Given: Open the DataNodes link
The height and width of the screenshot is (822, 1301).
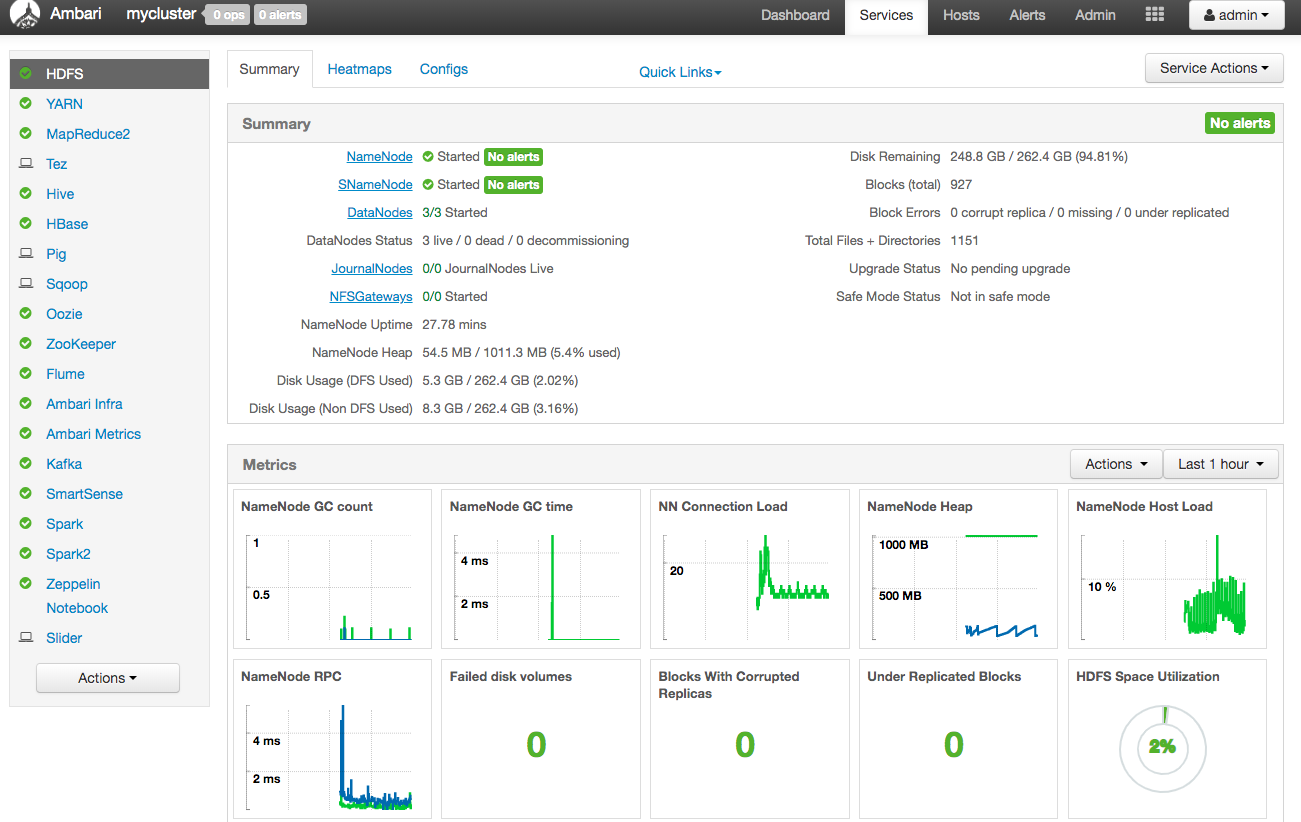Looking at the screenshot, I should click(x=380, y=213).
